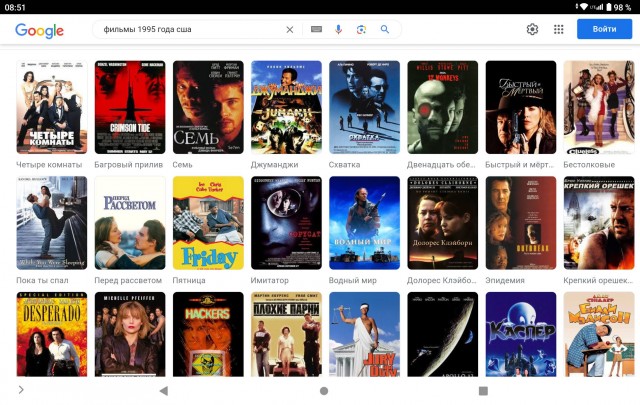The height and width of the screenshot is (405, 640).
Task: Click the Перед рассветом caption
Action: coord(128,280)
